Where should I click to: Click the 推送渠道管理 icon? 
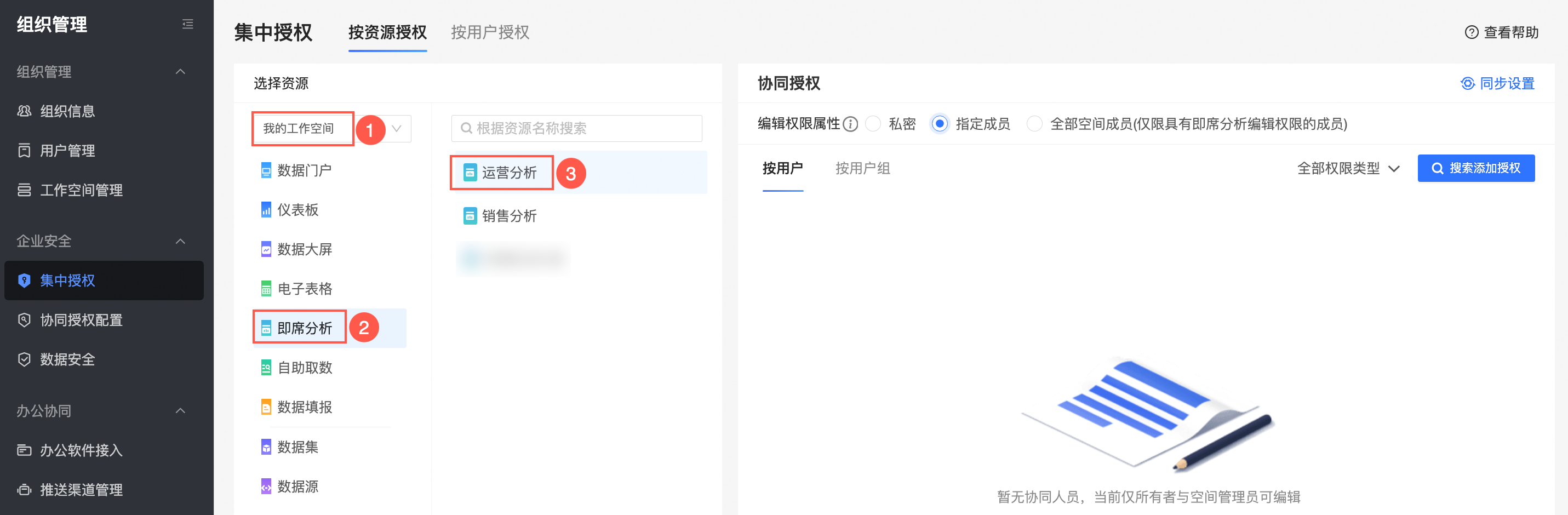24,490
